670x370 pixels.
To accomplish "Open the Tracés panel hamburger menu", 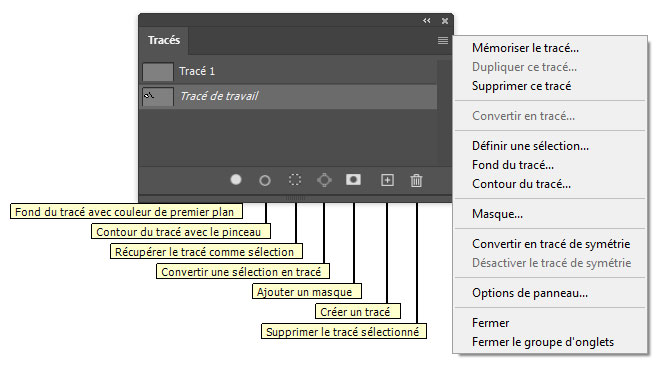I will 443,41.
